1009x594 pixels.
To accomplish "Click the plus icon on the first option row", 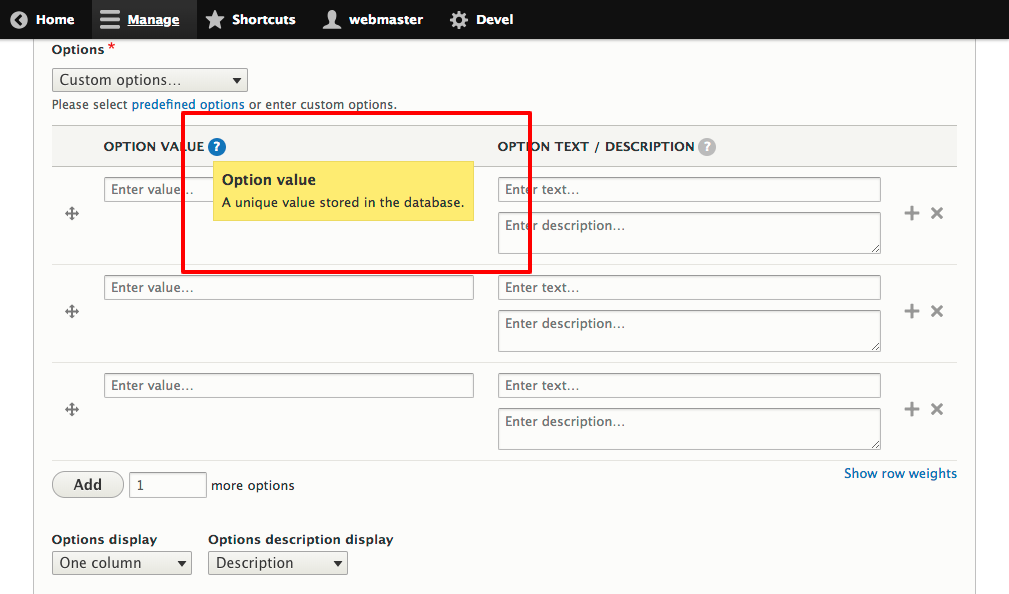I will click(x=911, y=213).
